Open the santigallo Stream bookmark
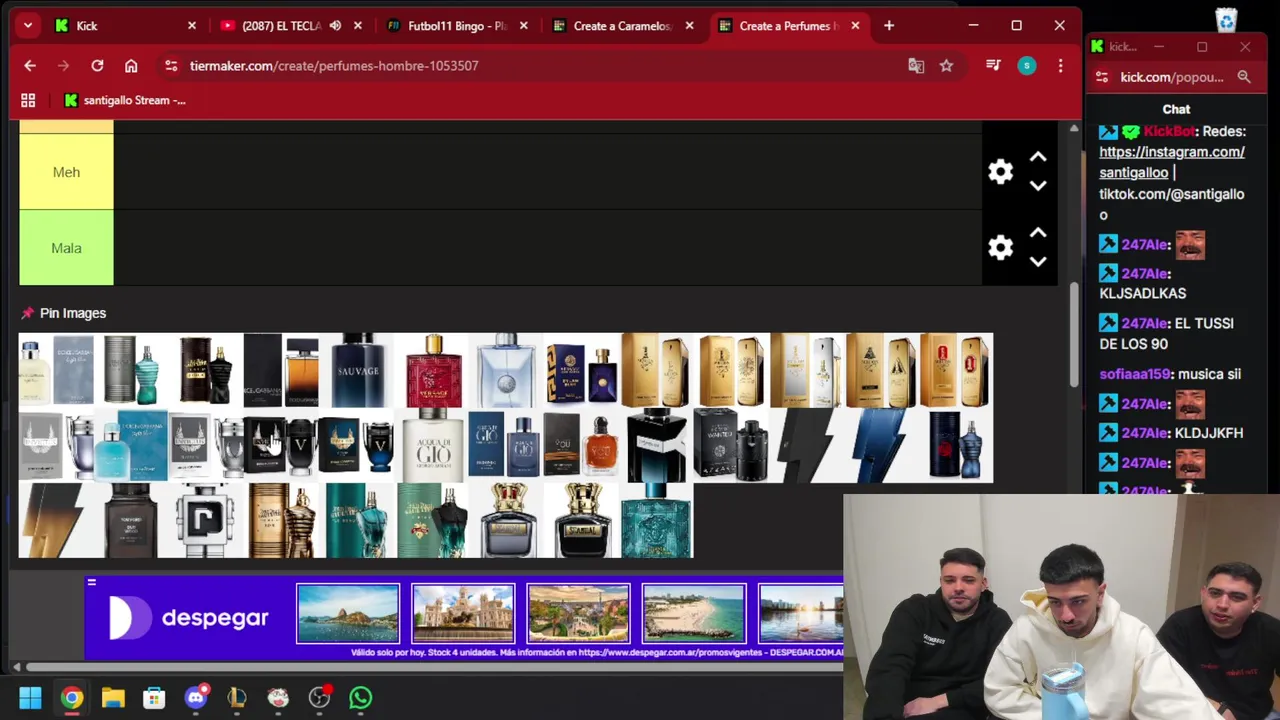 (125, 100)
